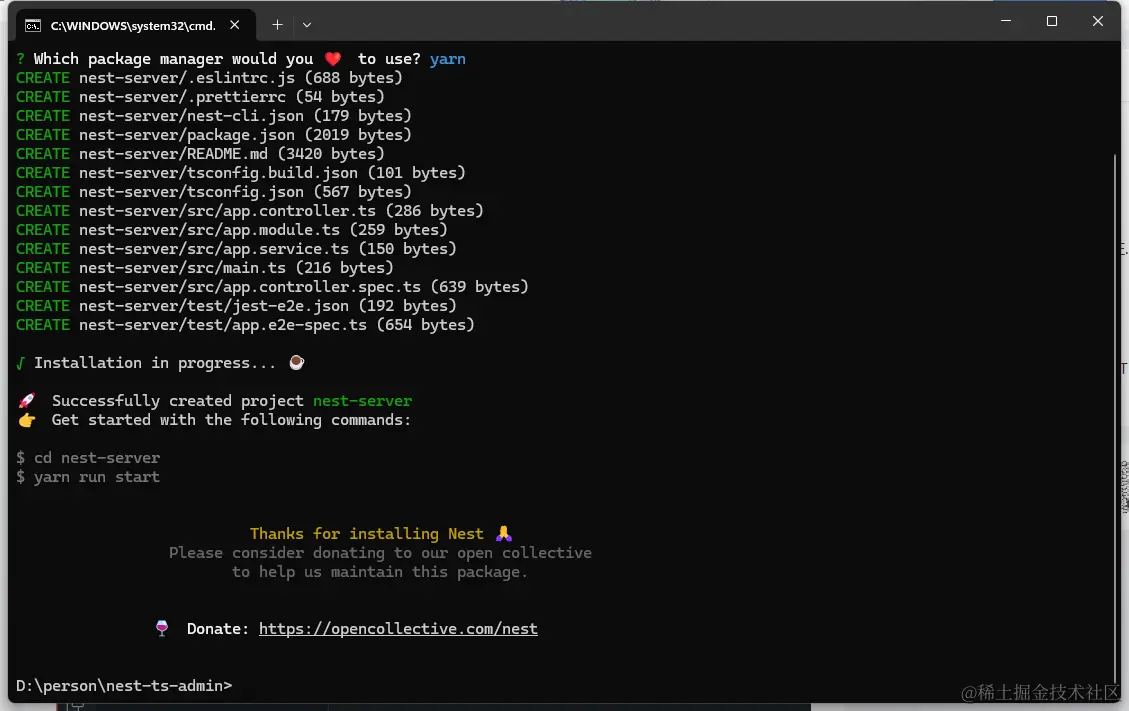Click the package.json CREATE line
The height and width of the screenshot is (711, 1129).
click(x=213, y=135)
